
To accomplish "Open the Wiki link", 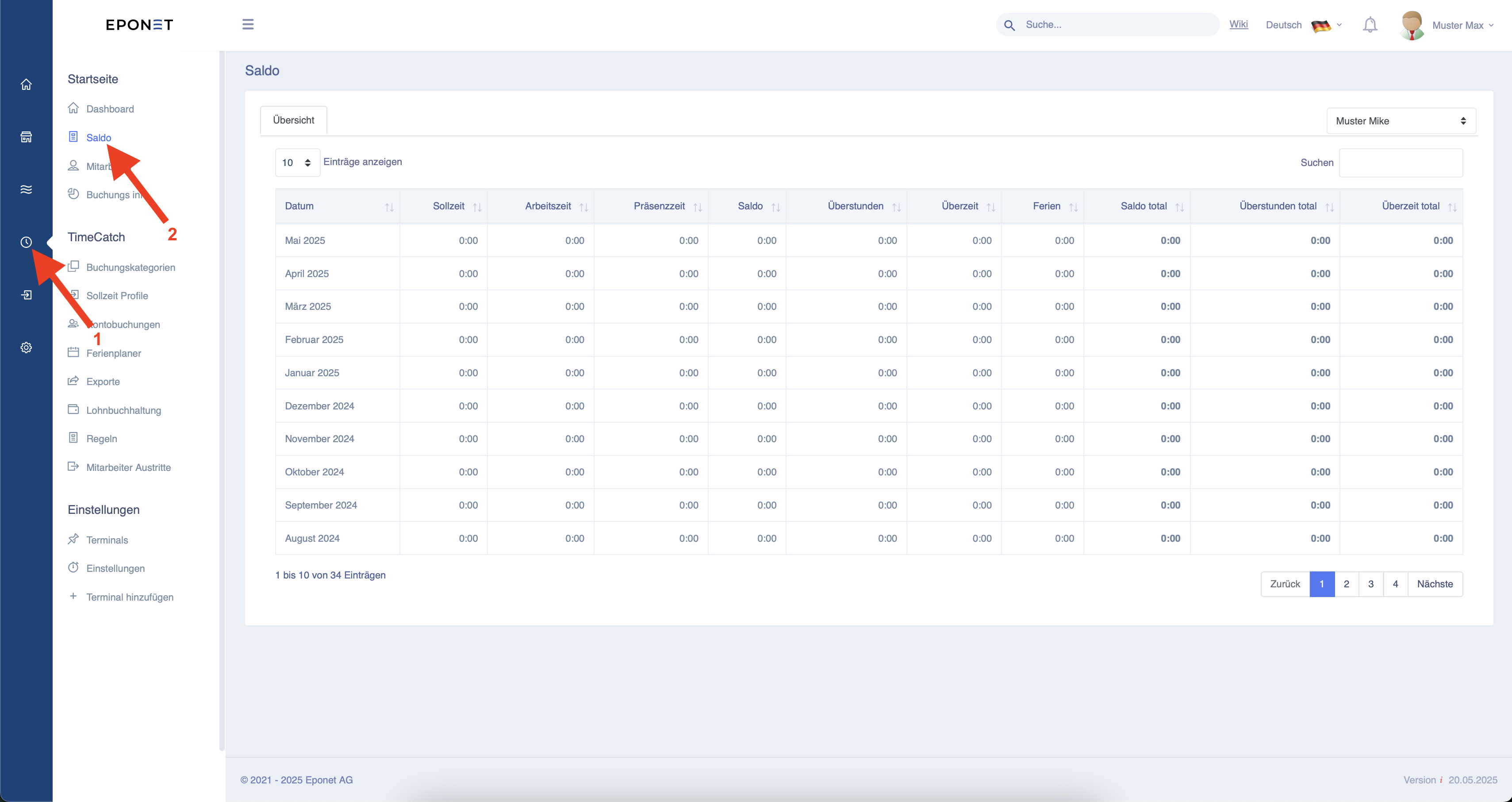I will point(1239,24).
